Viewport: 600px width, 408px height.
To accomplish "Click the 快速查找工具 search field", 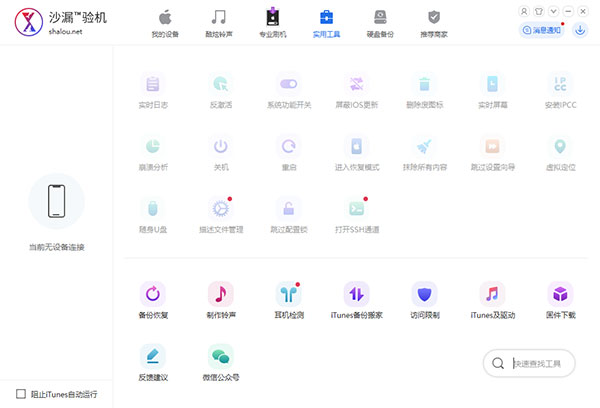I will [529, 363].
